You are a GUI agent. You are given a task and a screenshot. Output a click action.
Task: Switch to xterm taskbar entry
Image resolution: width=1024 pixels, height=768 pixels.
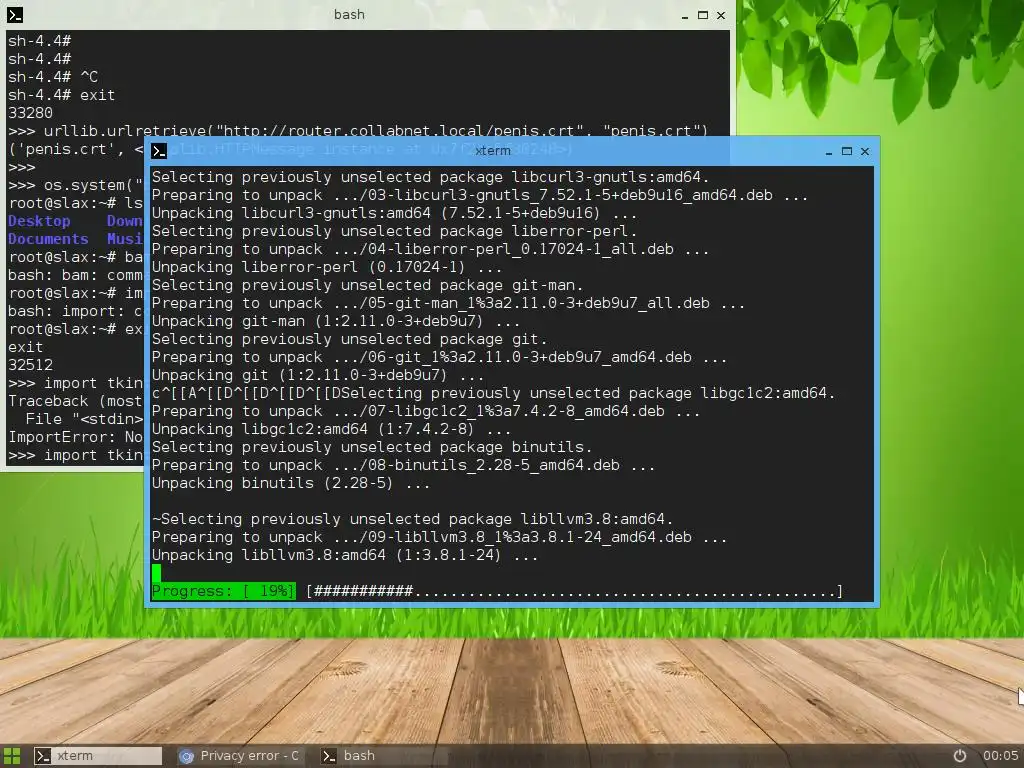(x=97, y=756)
